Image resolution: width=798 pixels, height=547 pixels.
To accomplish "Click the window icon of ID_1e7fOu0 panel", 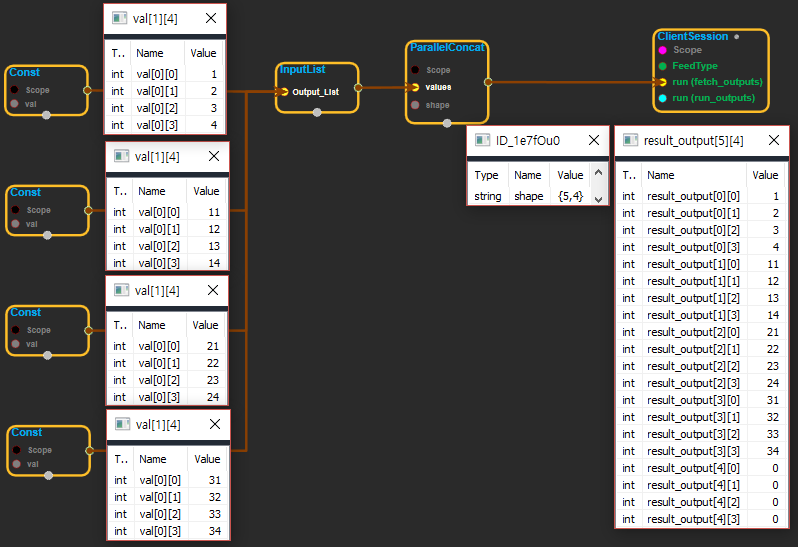I will [482, 141].
